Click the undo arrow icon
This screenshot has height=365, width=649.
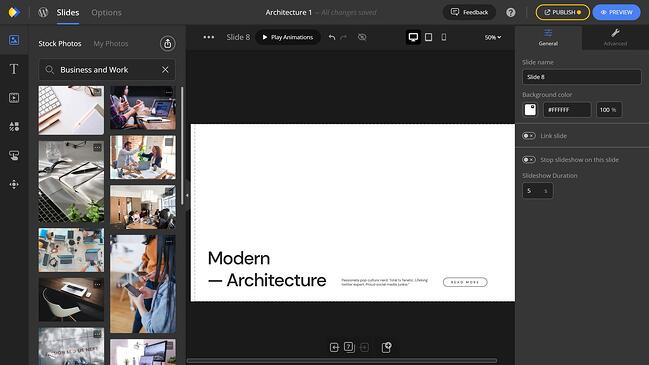click(x=332, y=37)
